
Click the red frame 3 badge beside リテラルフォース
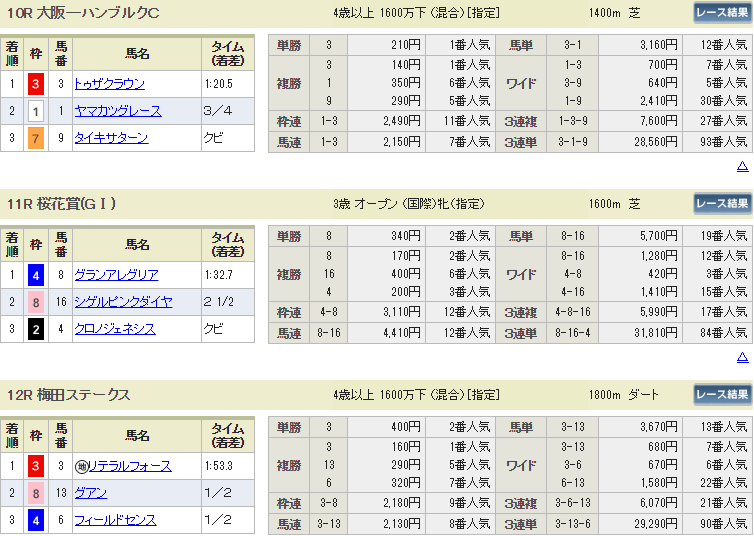pos(36,466)
